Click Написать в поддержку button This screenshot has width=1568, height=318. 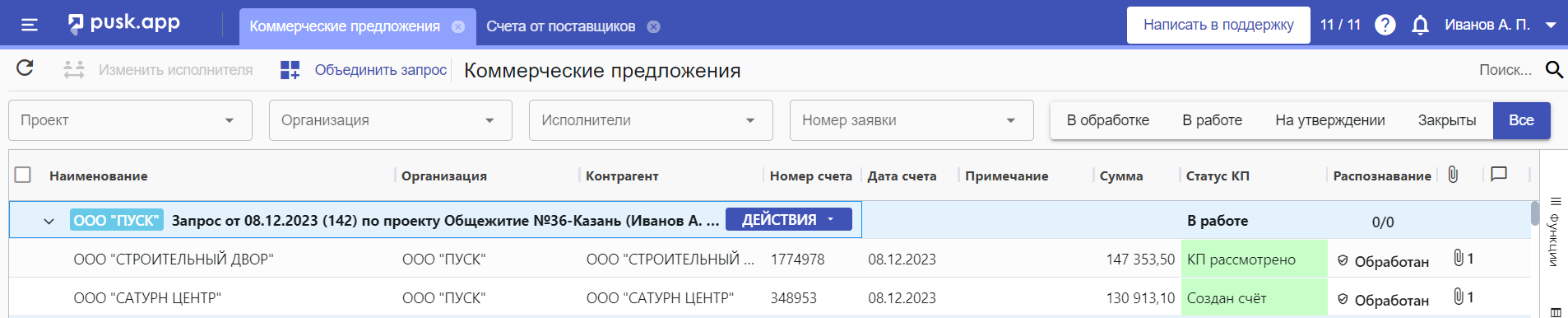pos(1218,25)
